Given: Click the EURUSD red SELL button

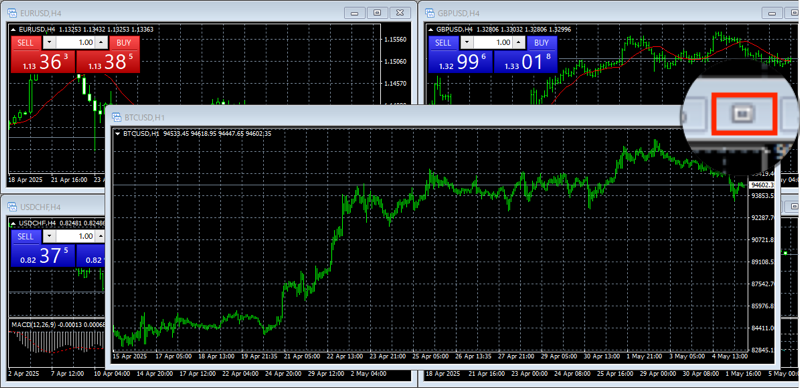Looking at the screenshot, I should click(x=26, y=43).
